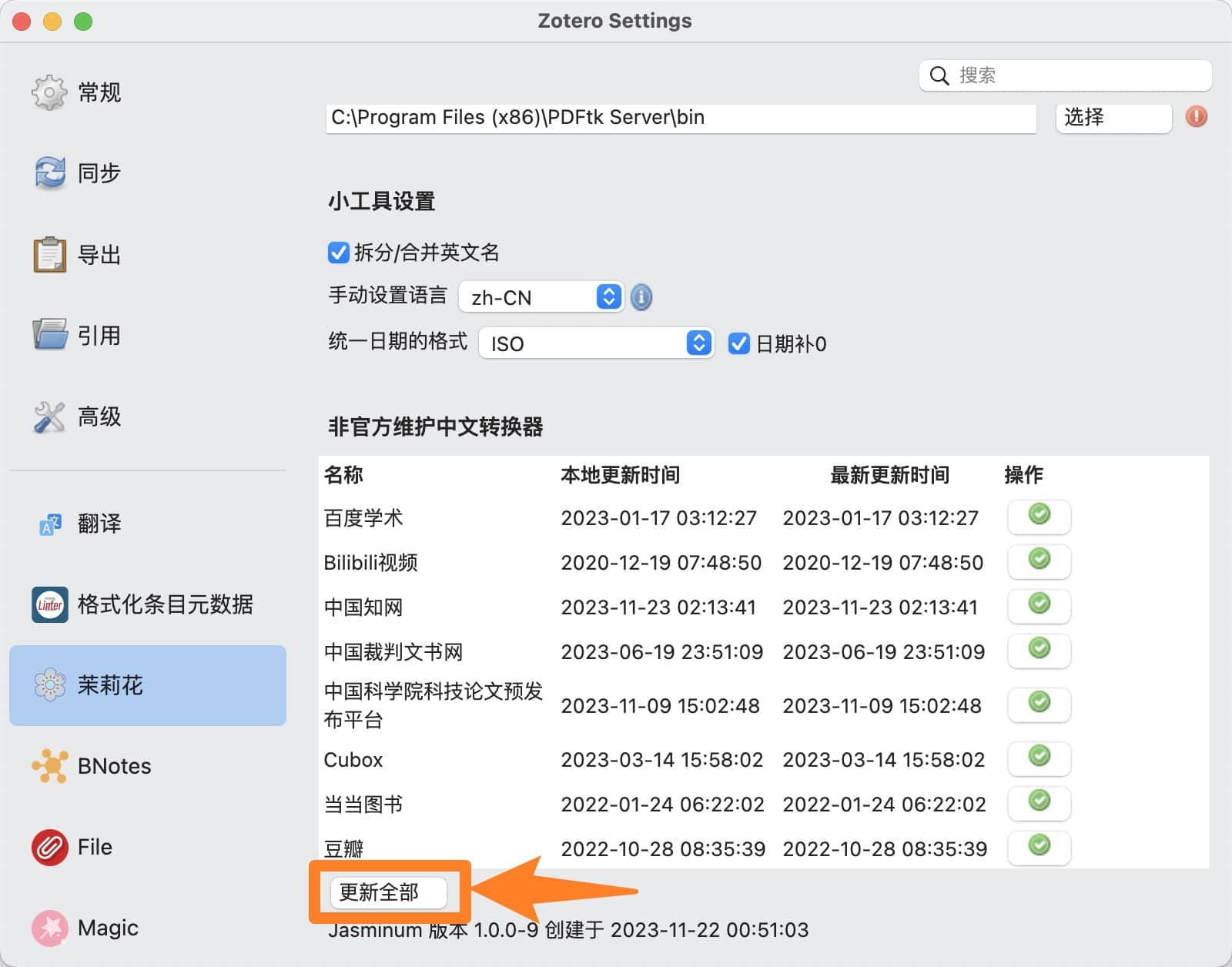1232x967 pixels.
Task: Change date format in the ISO dropdown
Action: point(596,343)
